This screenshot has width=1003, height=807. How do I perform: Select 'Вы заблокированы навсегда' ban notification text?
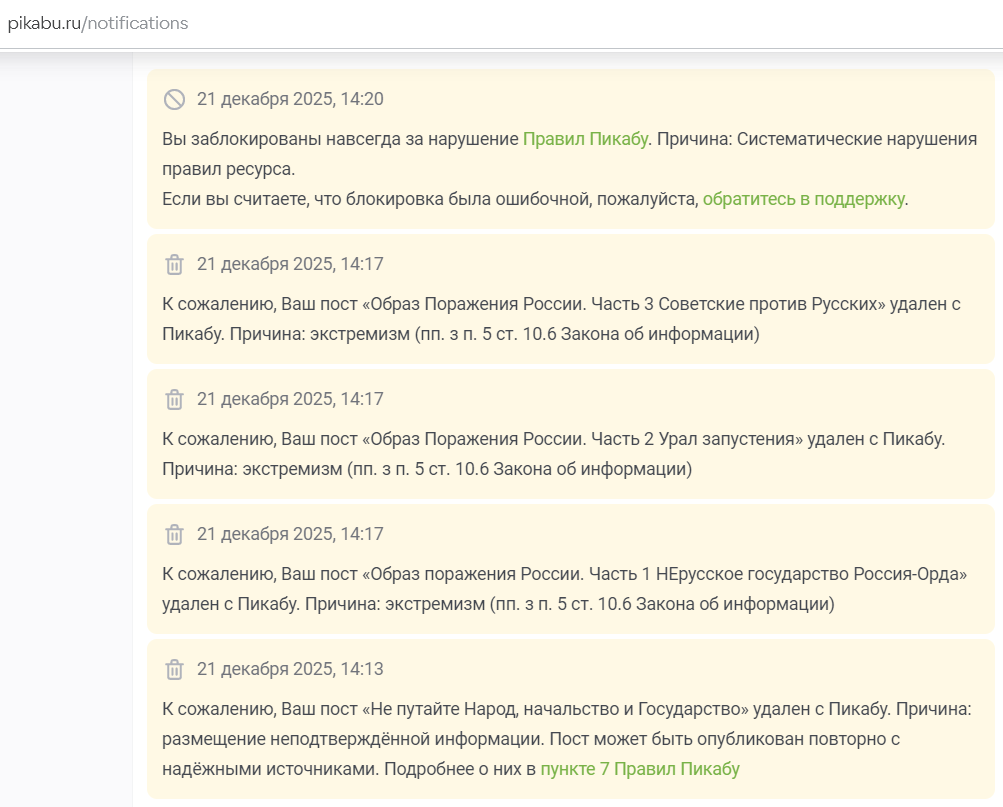pyautogui.click(x=569, y=154)
